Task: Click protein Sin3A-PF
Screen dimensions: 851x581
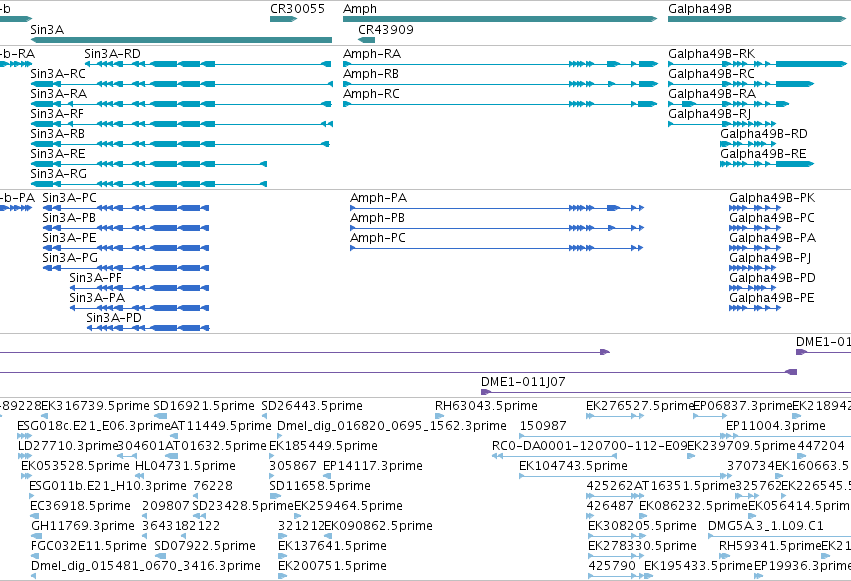Action: (139, 289)
